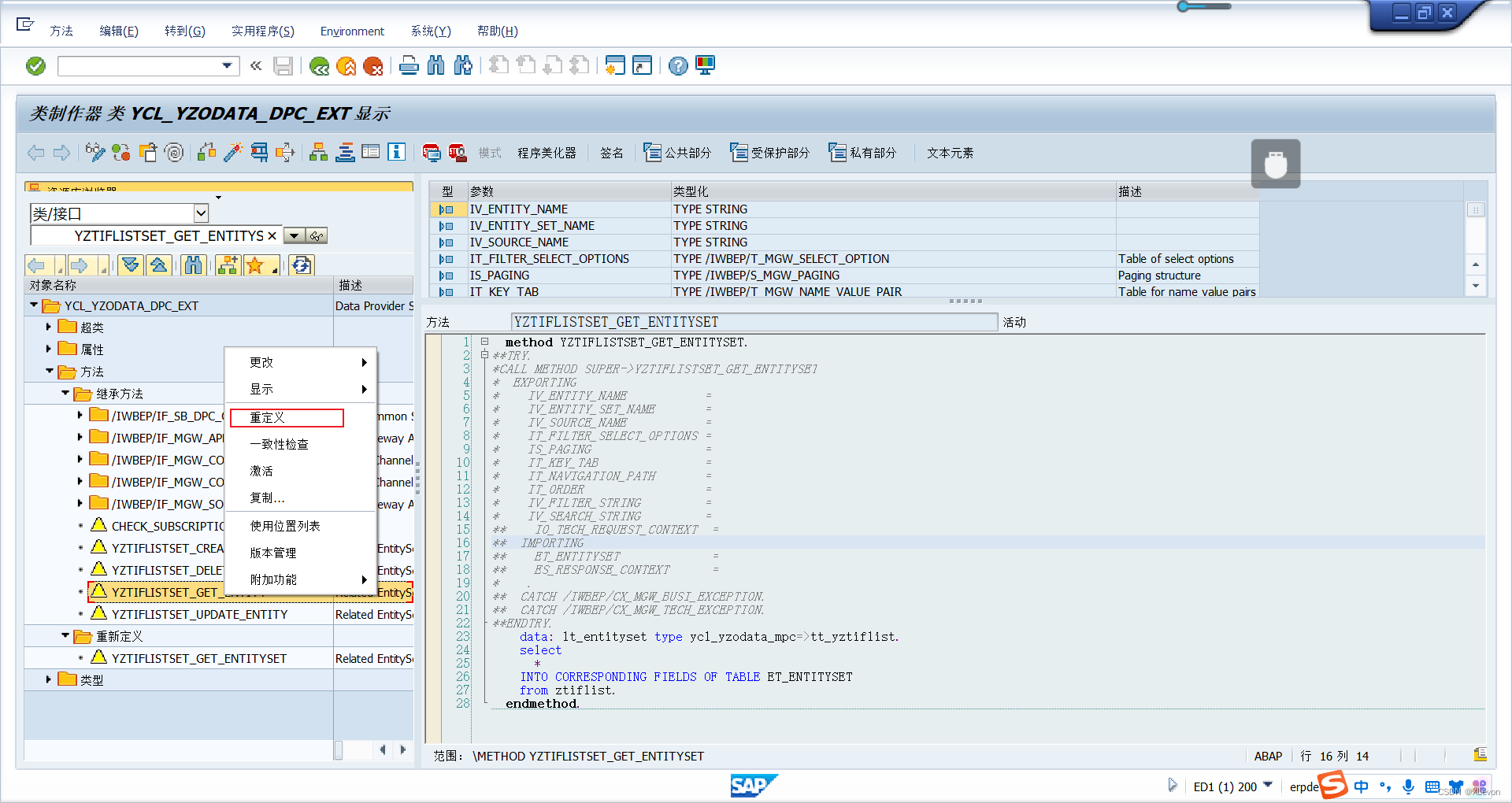The width and height of the screenshot is (1512, 803).
Task: Click the display object in same window icon
Action: click(x=317, y=236)
